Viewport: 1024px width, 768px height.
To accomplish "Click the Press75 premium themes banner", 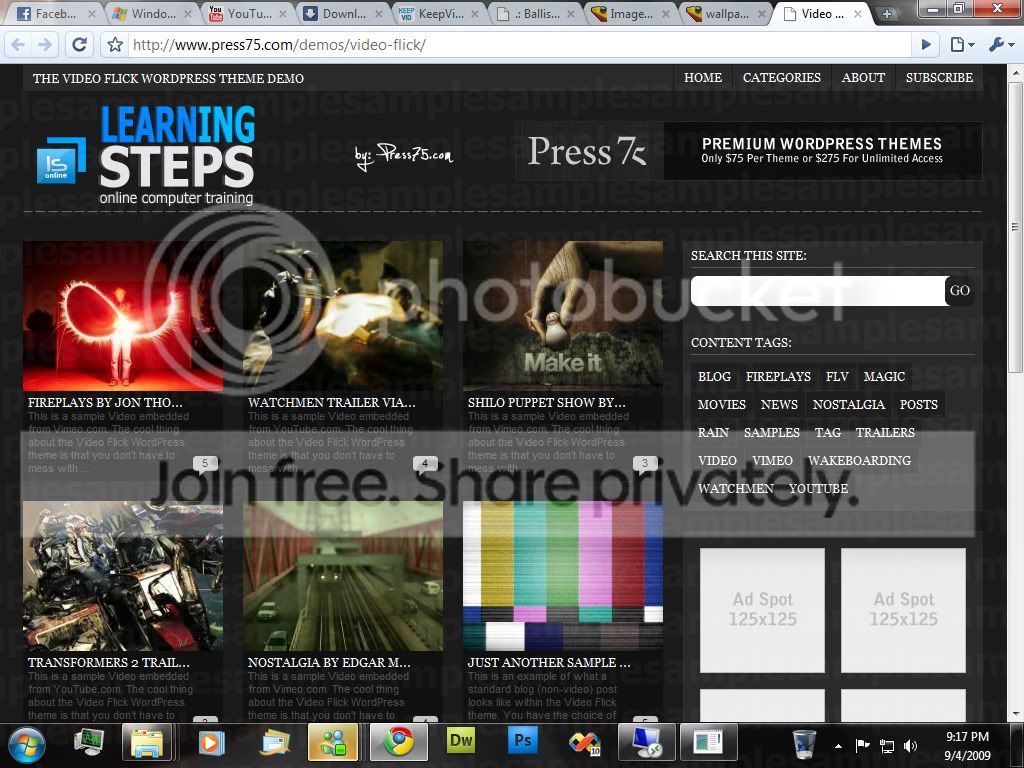I will pos(748,151).
